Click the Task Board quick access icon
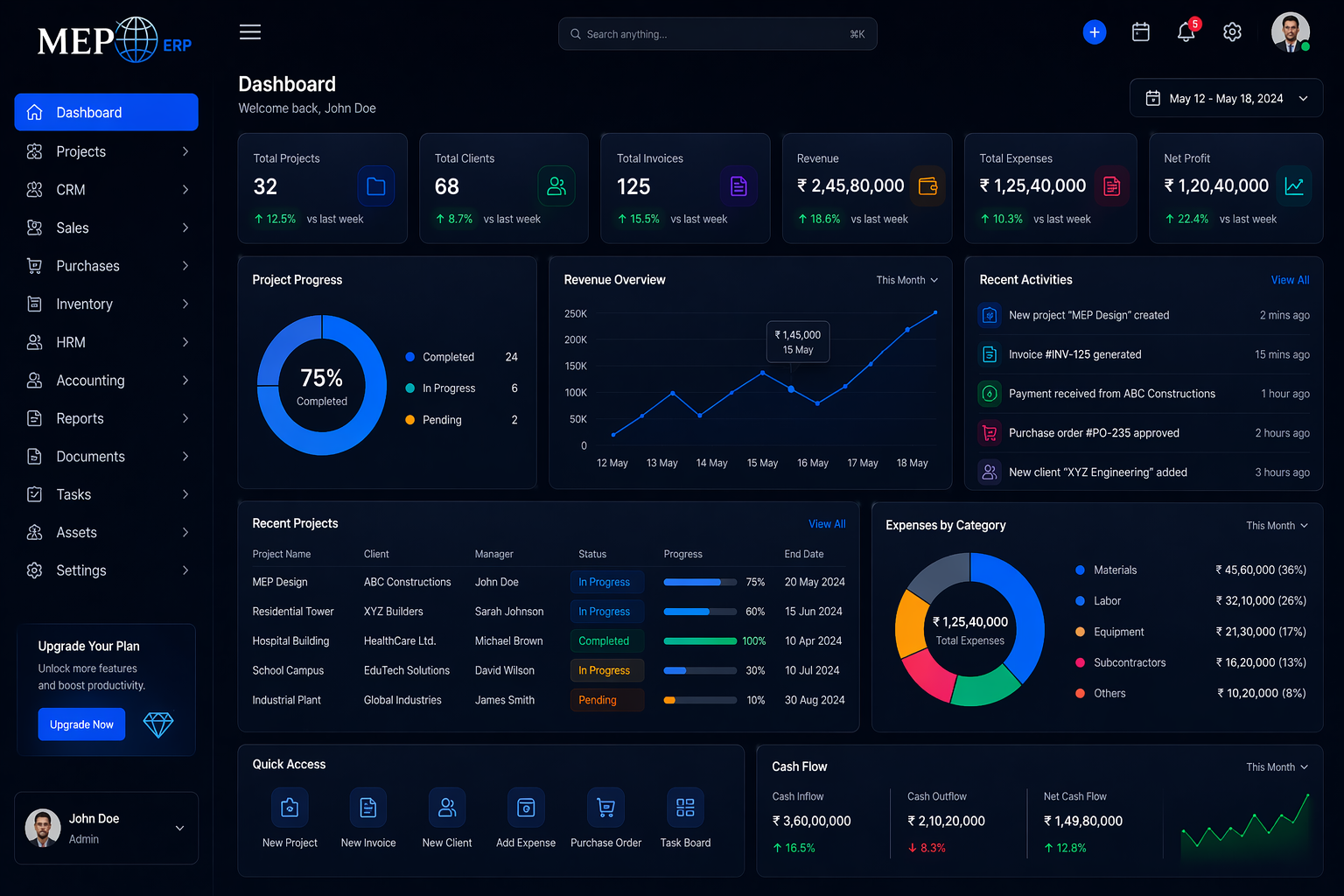The height and width of the screenshot is (896, 1344). (685, 808)
